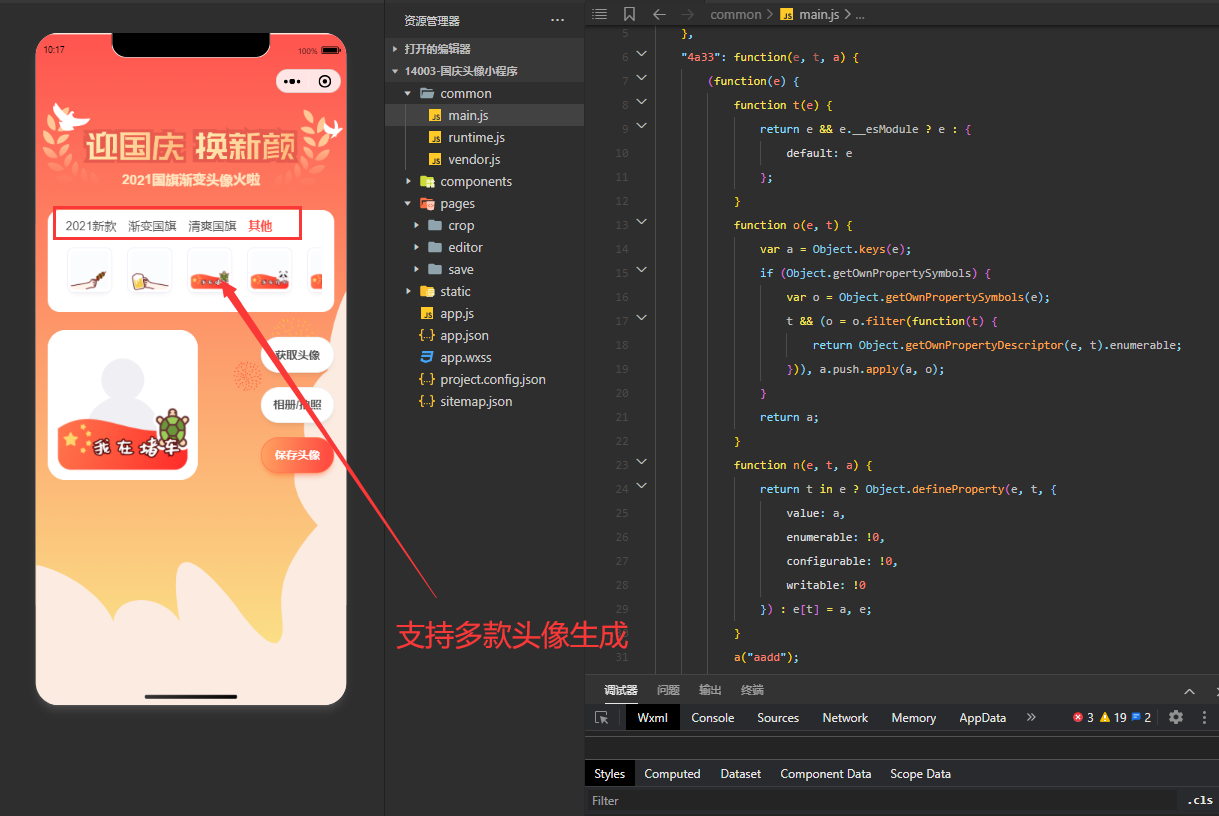Click the JS file icon in breadcrumb

coord(787,14)
